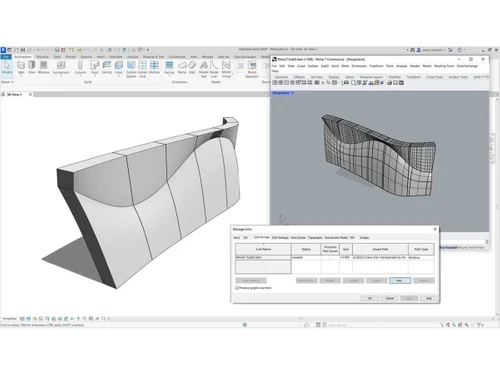Close the Manage Links dialog

point(435,229)
